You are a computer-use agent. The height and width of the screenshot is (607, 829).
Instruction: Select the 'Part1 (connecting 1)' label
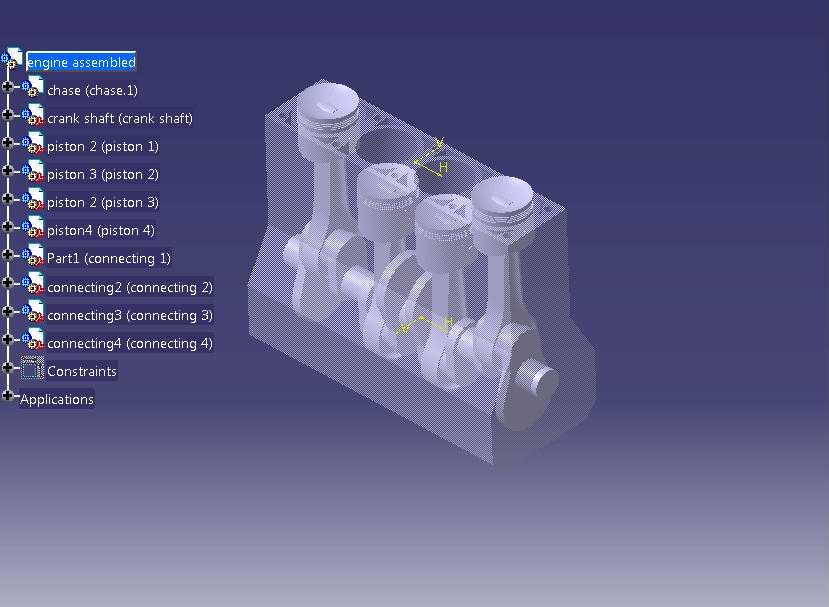(109, 259)
